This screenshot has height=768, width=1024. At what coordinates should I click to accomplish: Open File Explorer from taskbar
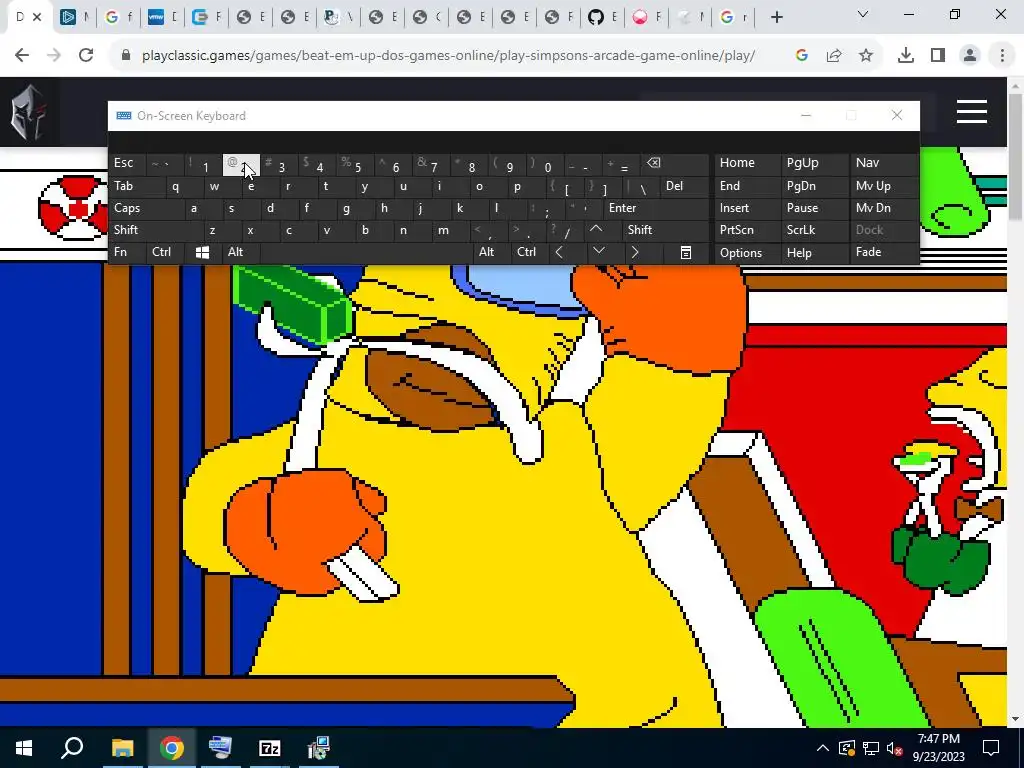point(122,748)
